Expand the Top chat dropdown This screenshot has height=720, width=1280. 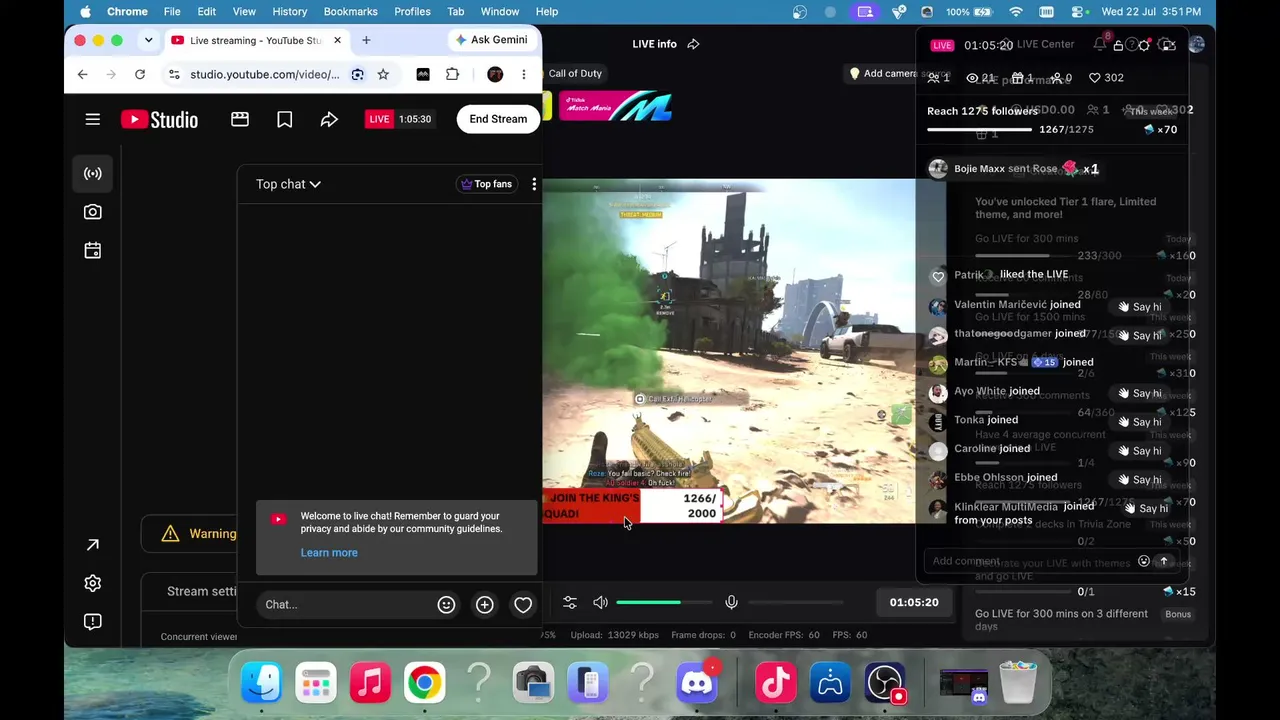coord(288,184)
